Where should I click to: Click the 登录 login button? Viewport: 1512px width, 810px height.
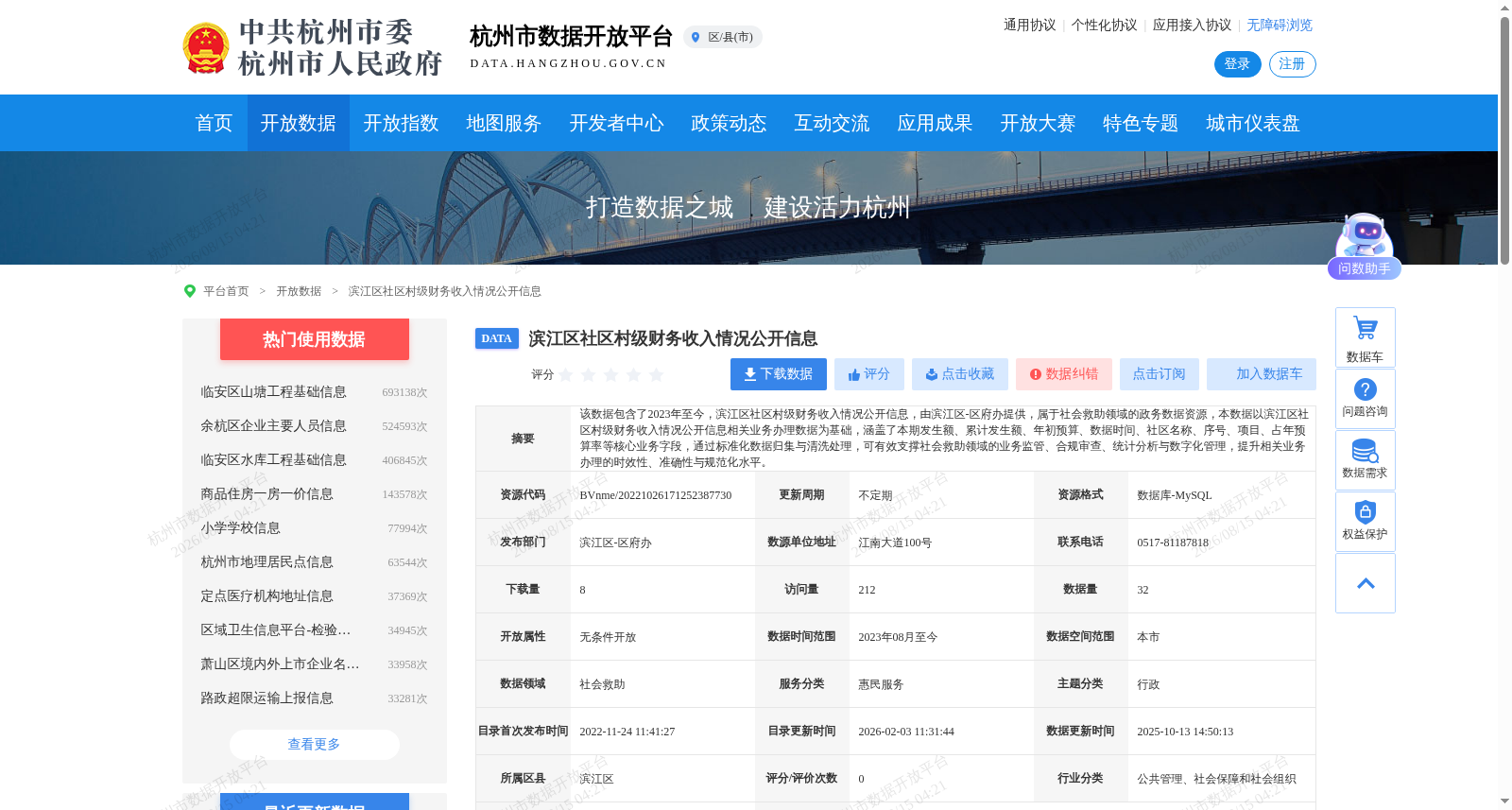click(x=1237, y=64)
